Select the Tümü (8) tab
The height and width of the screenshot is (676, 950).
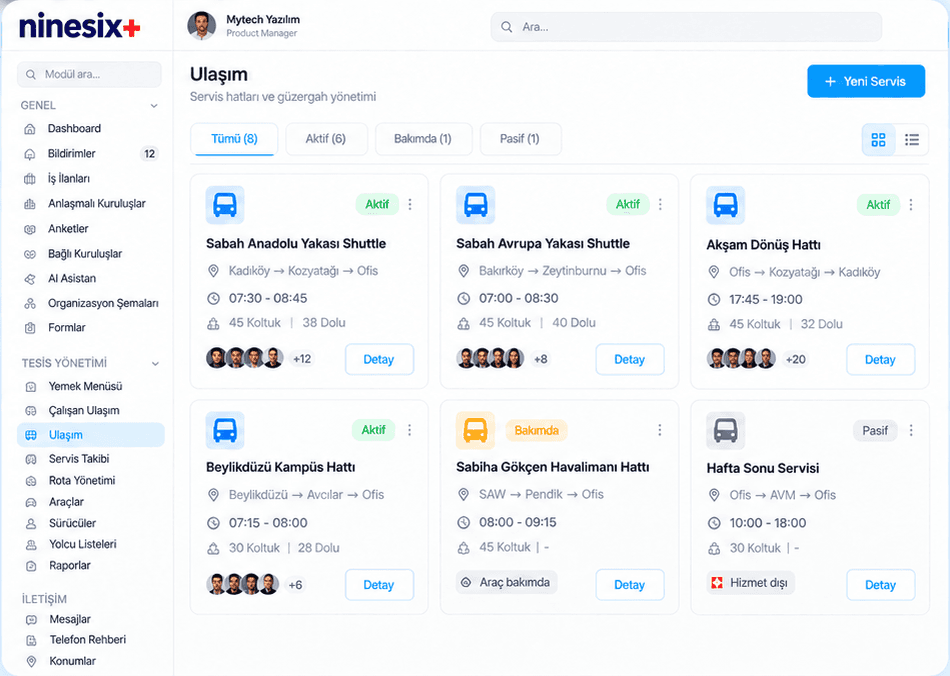click(234, 139)
